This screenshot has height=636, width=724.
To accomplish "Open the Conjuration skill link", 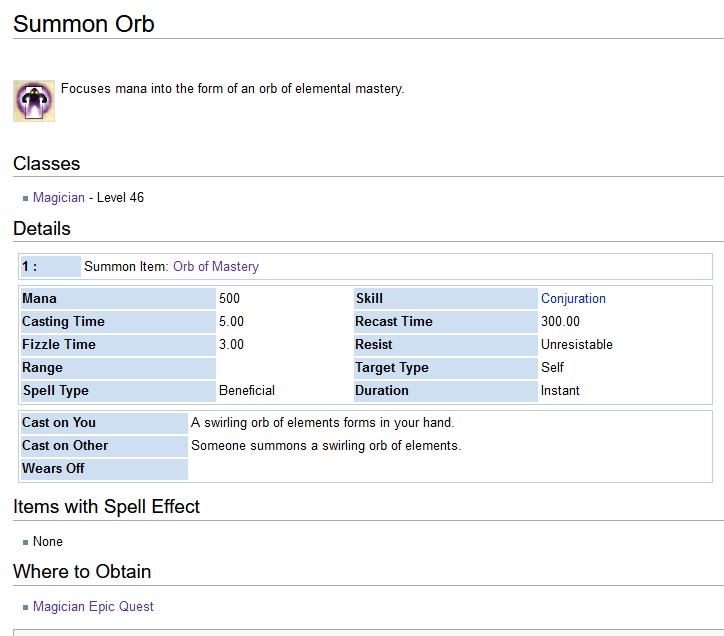I will 573,299.
